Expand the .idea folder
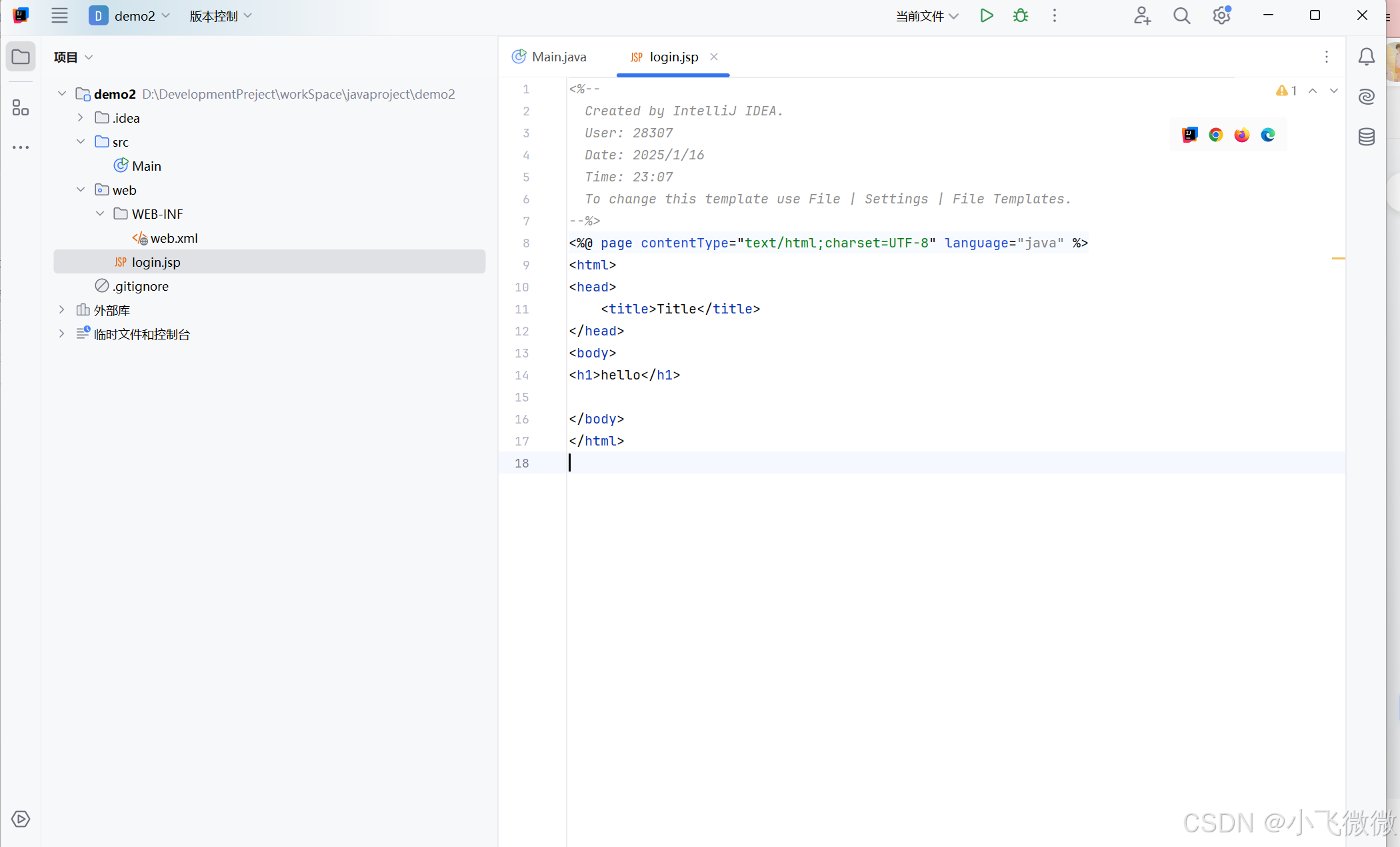 coord(81,118)
